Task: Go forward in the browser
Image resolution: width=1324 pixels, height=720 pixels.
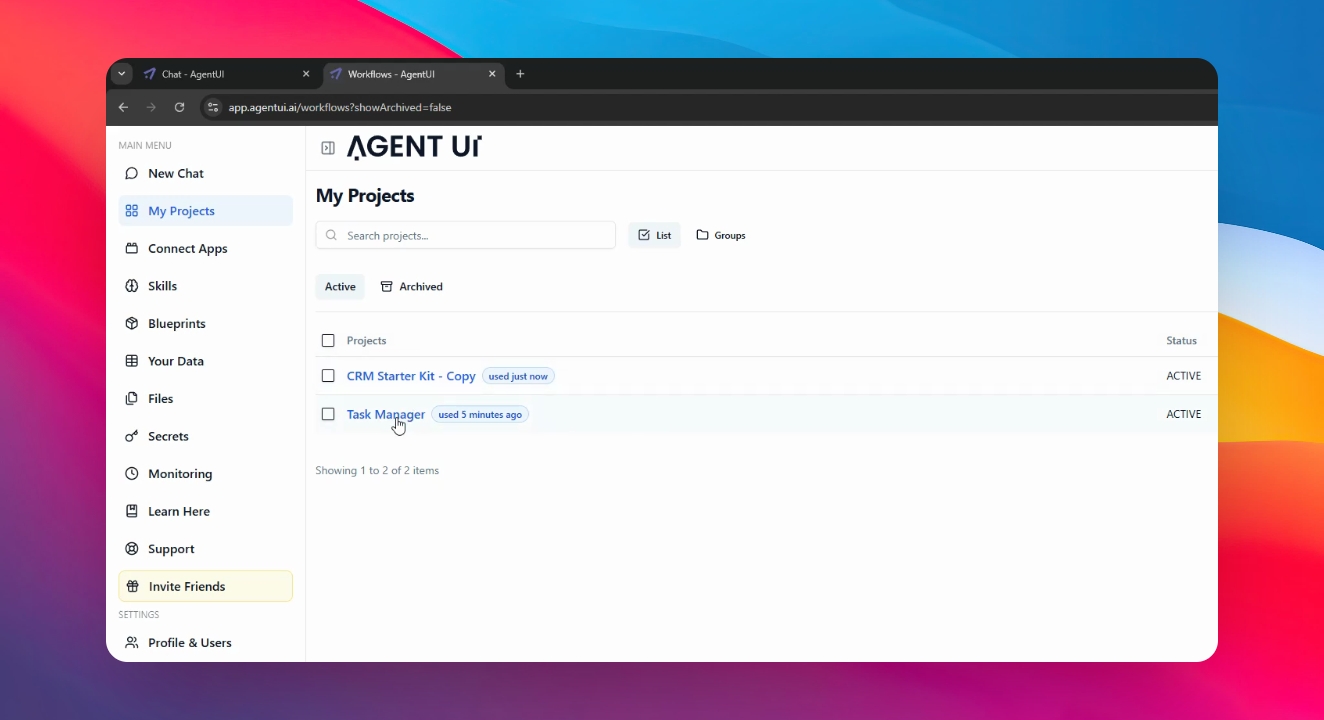Action: coord(151,107)
